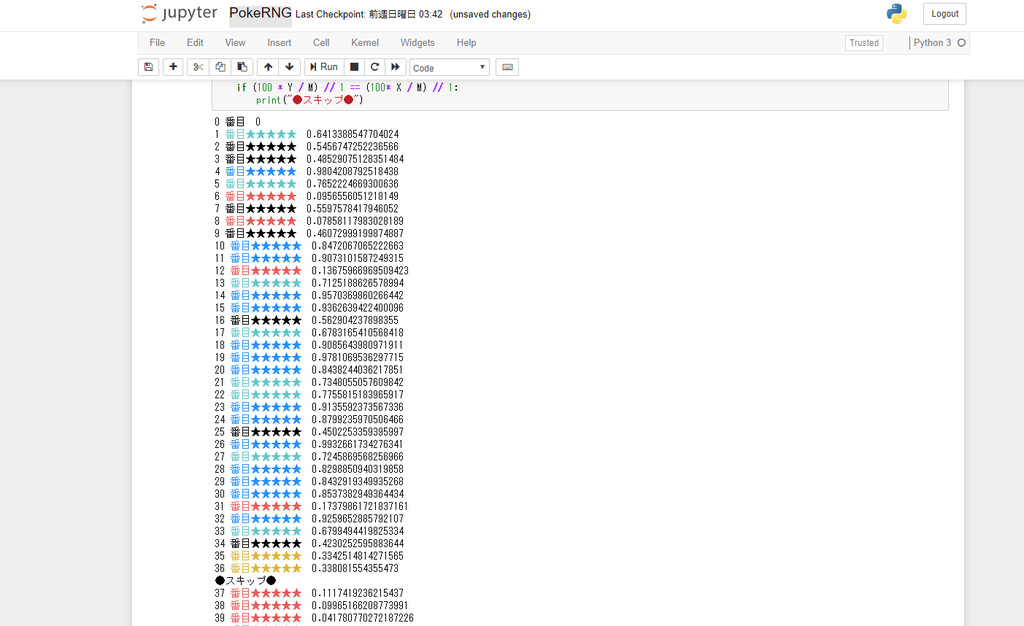The width and height of the screenshot is (1024, 626).
Task: Open the Kernel menu
Action: pos(364,42)
